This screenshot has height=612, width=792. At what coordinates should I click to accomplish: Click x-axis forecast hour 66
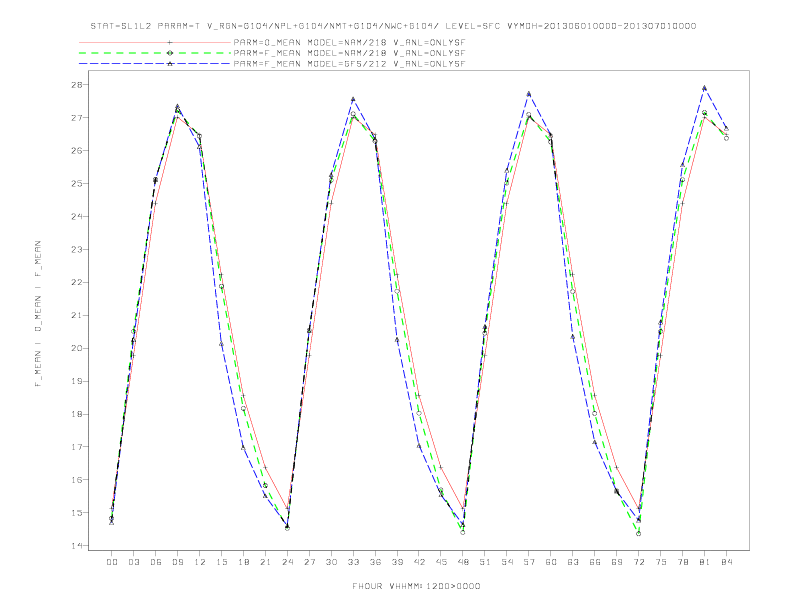pos(595,562)
